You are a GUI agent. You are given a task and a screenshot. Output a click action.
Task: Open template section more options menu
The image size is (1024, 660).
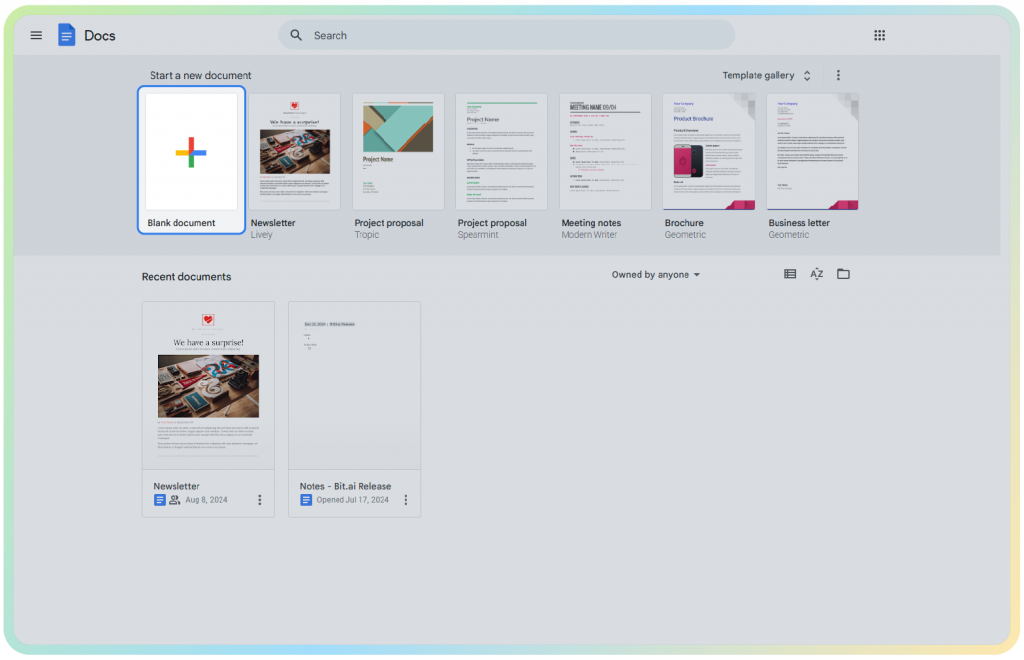pyautogui.click(x=839, y=75)
